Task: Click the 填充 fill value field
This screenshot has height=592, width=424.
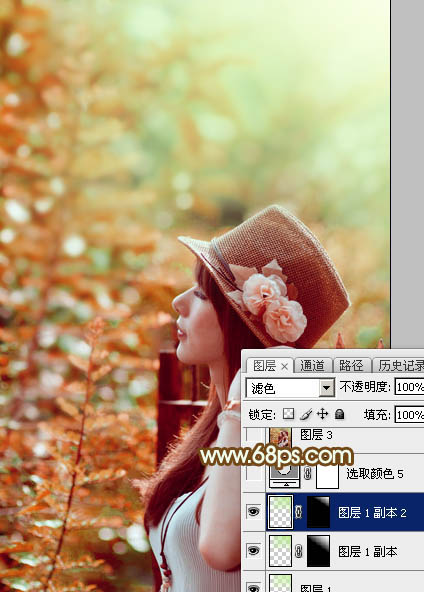Action: click(x=409, y=415)
